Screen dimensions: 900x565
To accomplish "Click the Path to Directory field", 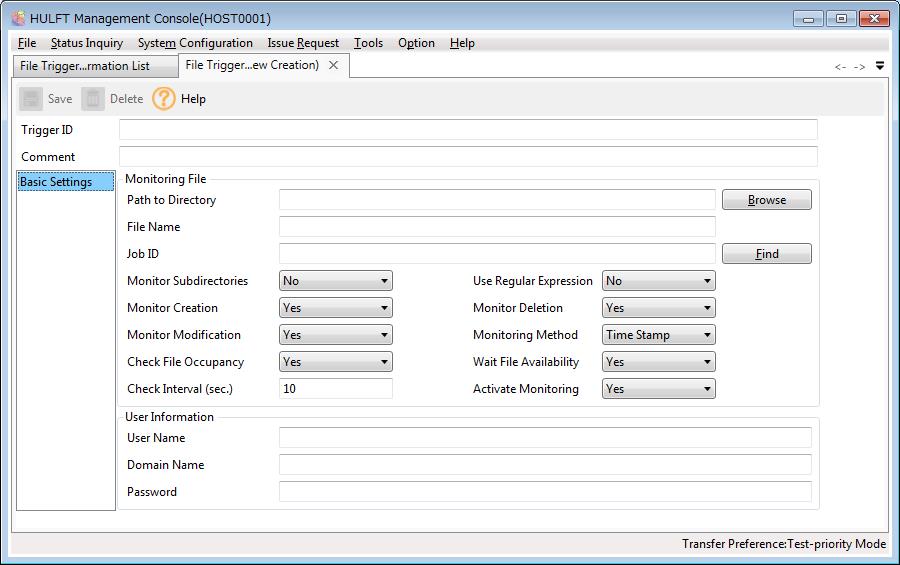I will 497,200.
